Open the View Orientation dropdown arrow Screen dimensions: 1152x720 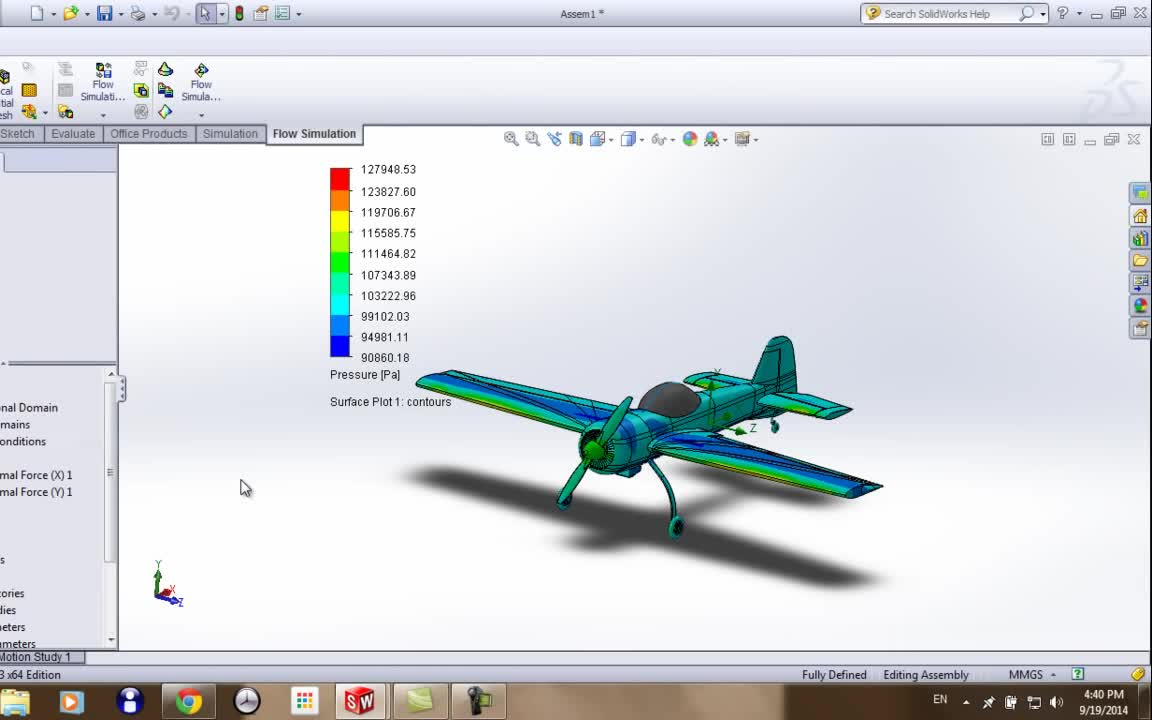[610, 139]
